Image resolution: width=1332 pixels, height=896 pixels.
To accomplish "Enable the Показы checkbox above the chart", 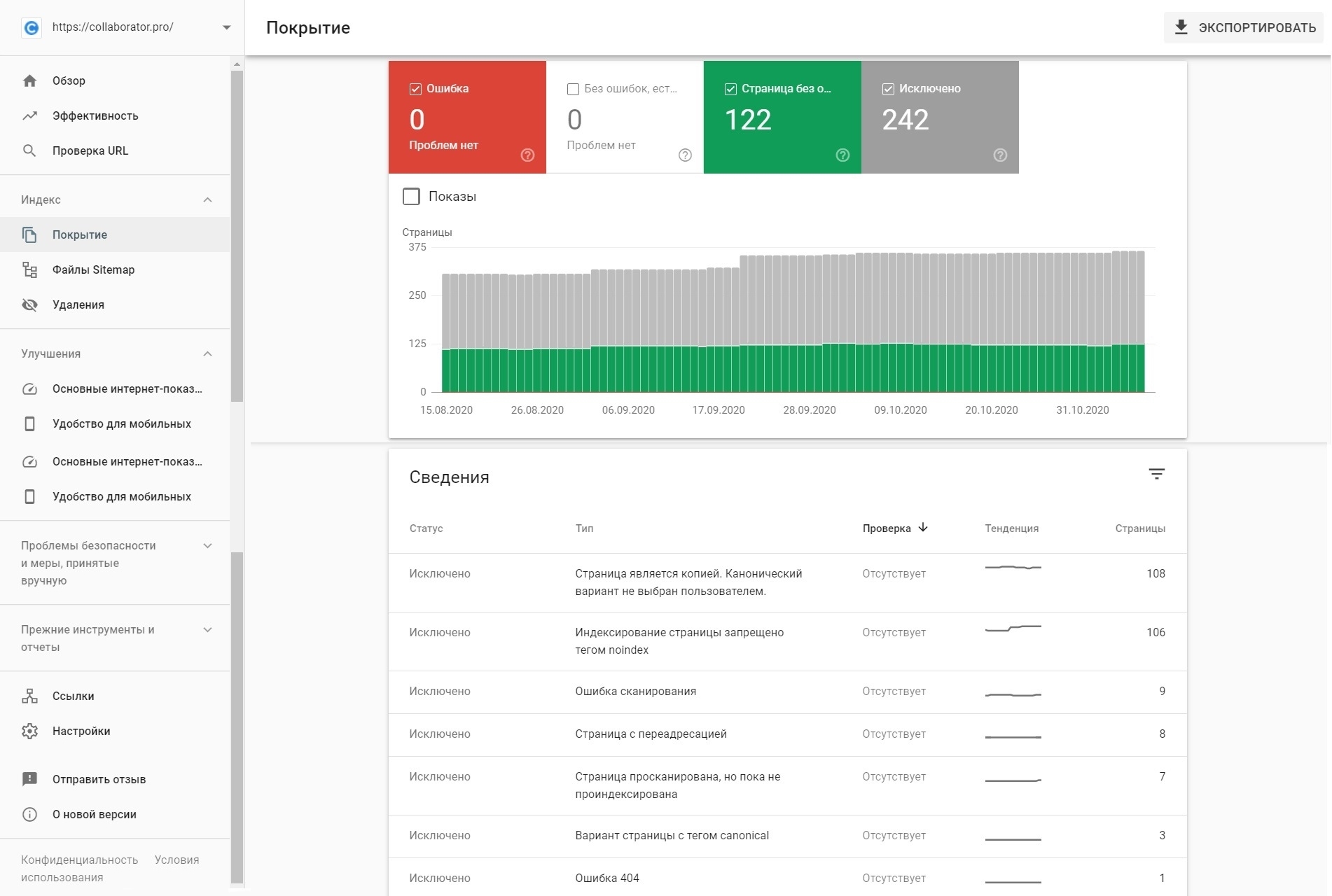I will [412, 196].
